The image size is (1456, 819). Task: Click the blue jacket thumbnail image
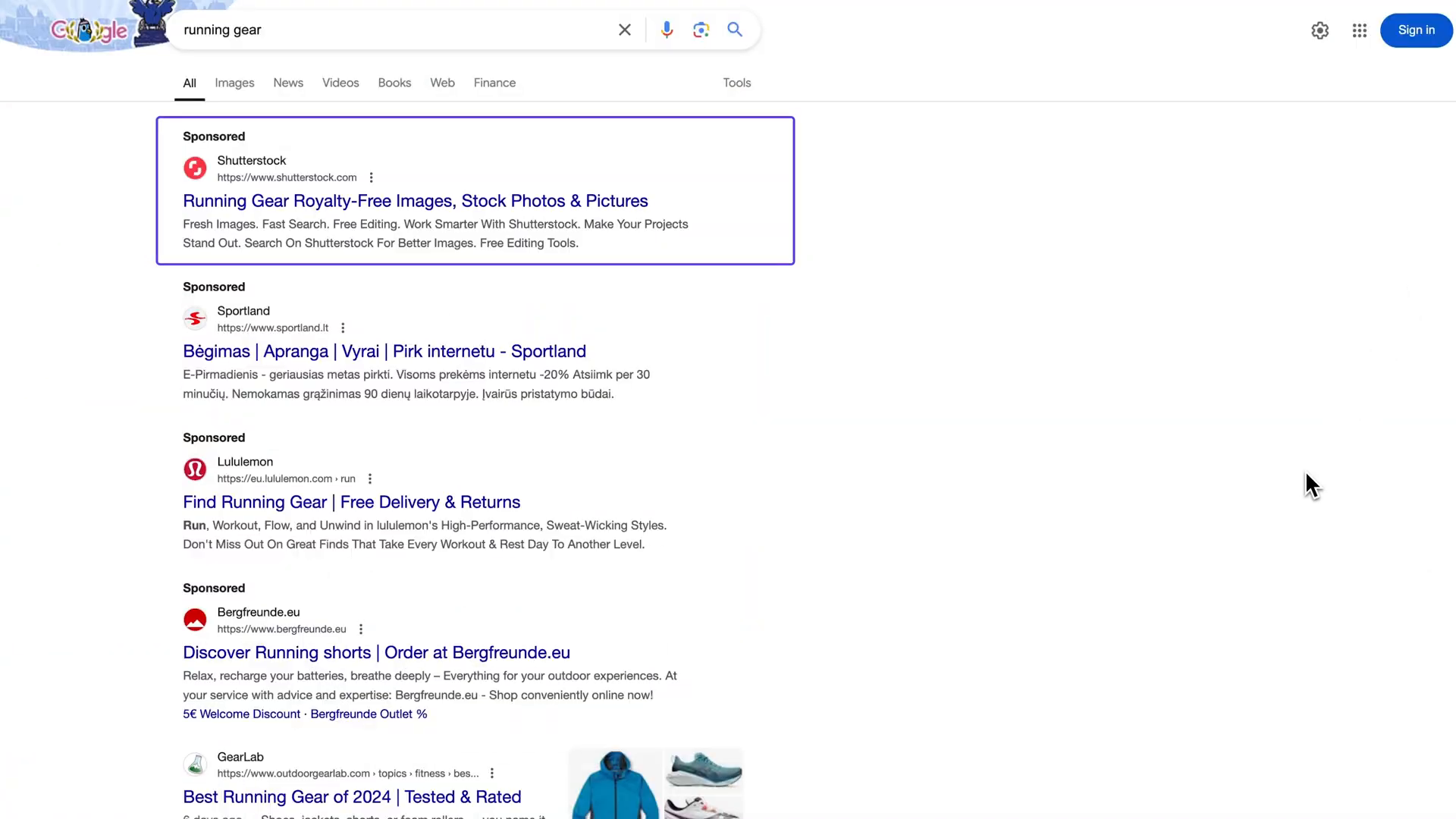click(x=615, y=784)
